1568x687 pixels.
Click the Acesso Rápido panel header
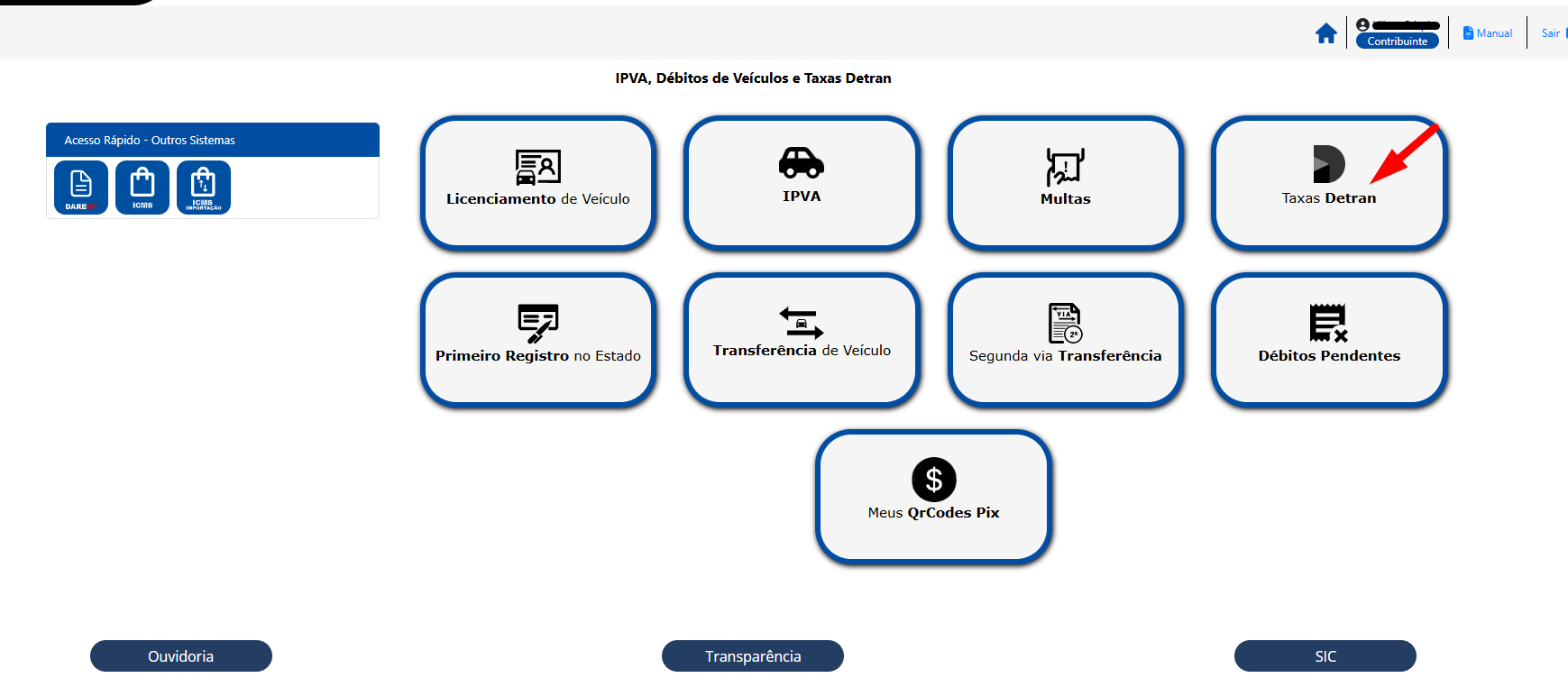point(213,140)
